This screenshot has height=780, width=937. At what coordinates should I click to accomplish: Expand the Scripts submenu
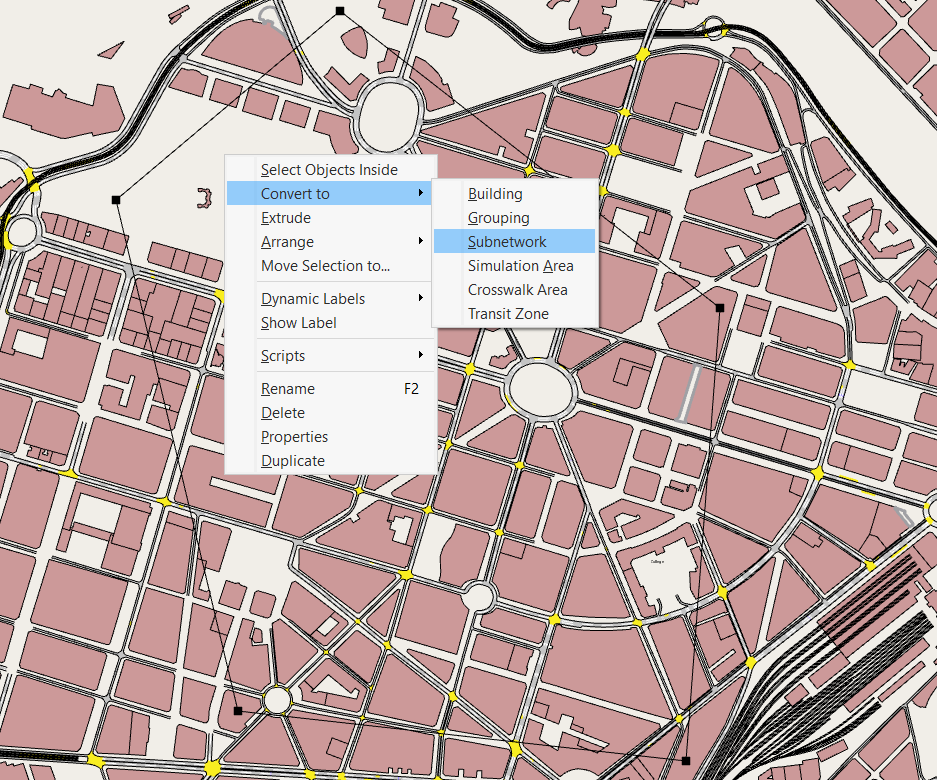tap(283, 356)
